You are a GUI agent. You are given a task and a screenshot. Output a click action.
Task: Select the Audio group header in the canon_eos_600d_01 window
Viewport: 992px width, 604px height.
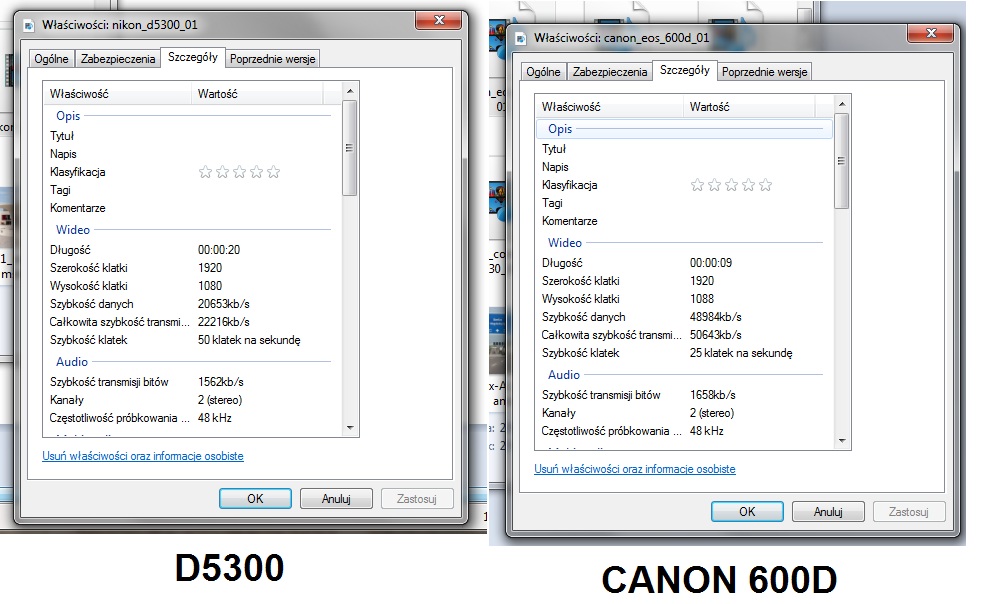(x=685, y=375)
